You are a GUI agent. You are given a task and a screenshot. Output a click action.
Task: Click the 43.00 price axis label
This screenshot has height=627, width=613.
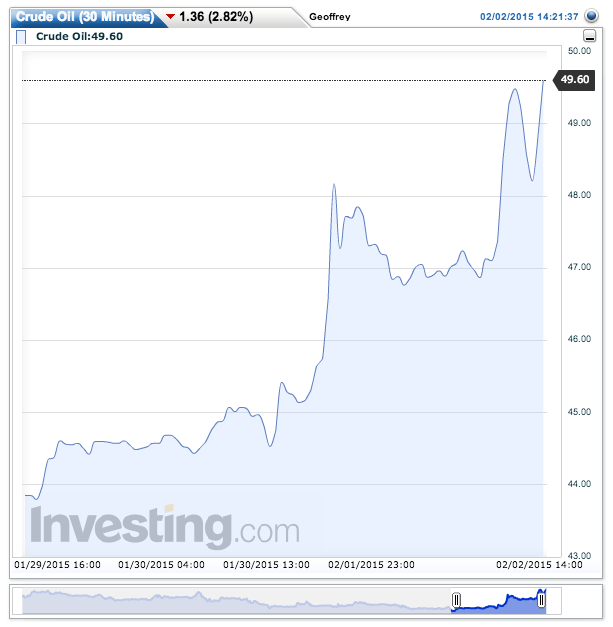tap(579, 555)
